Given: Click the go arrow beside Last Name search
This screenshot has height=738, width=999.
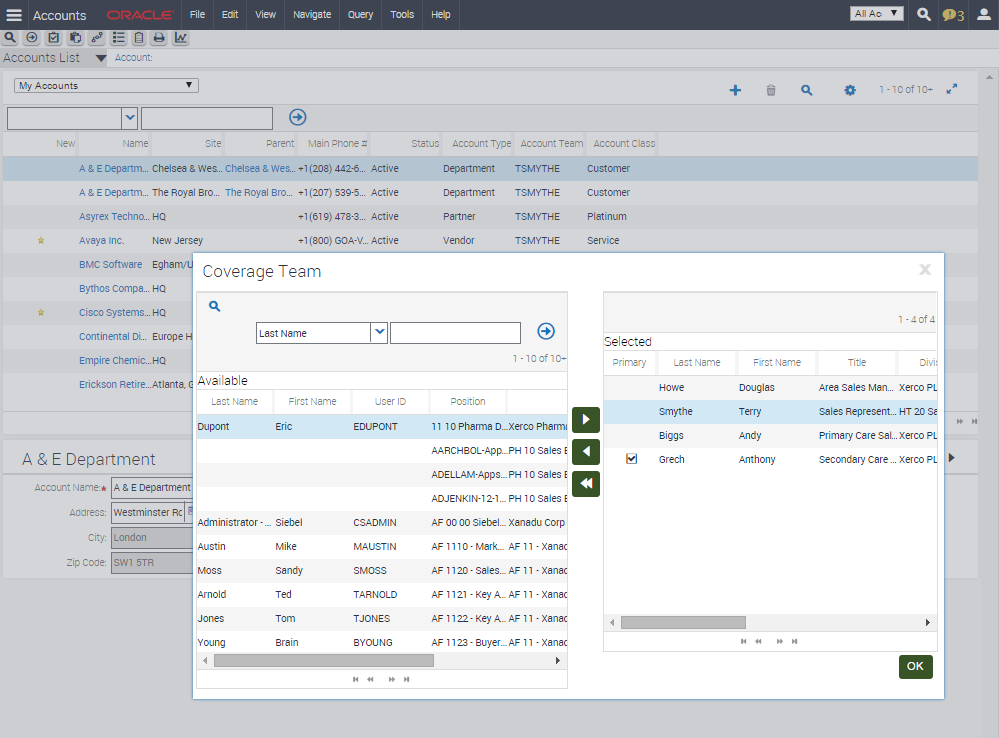Looking at the screenshot, I should (546, 331).
